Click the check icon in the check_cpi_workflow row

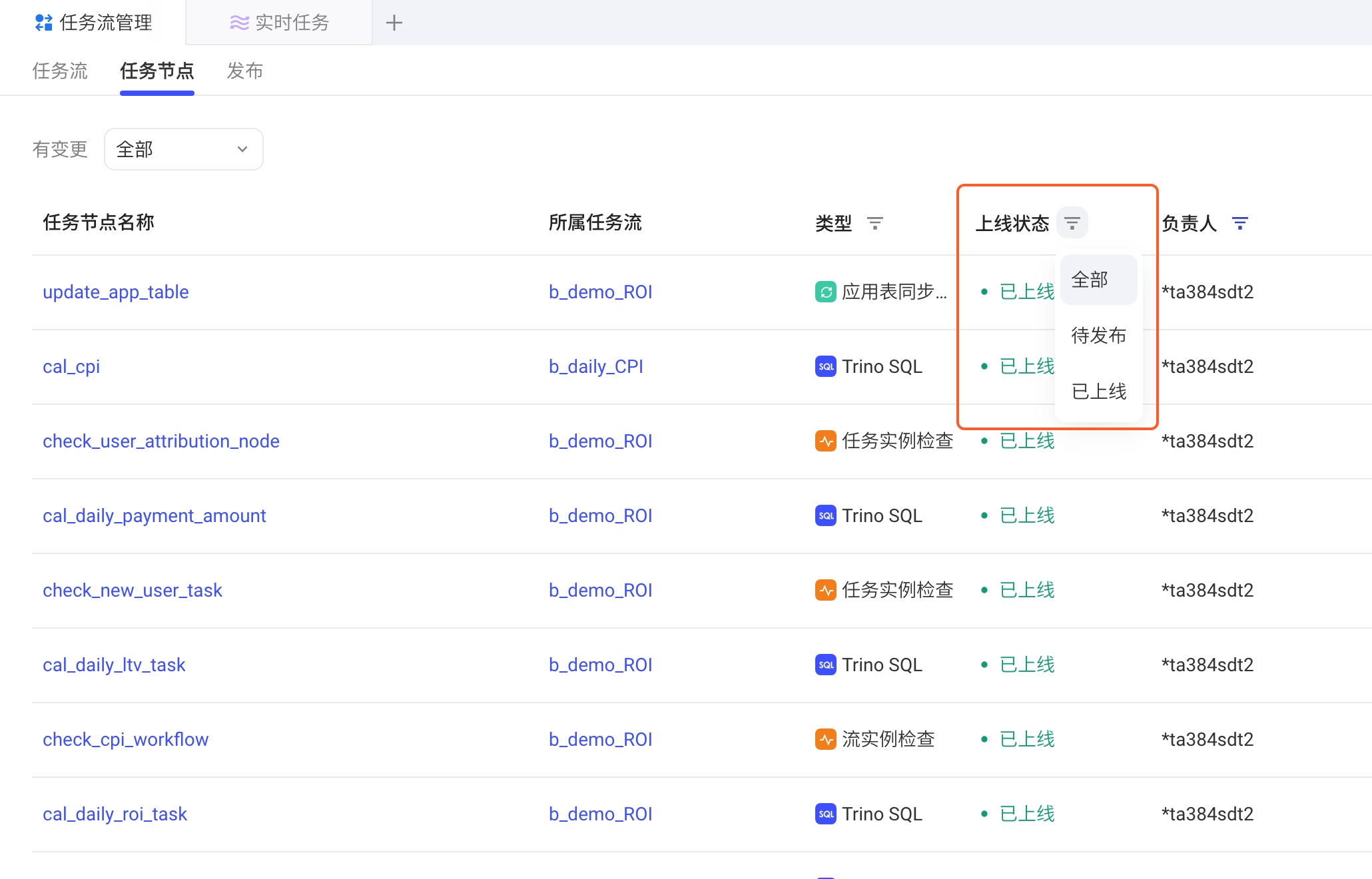click(826, 739)
